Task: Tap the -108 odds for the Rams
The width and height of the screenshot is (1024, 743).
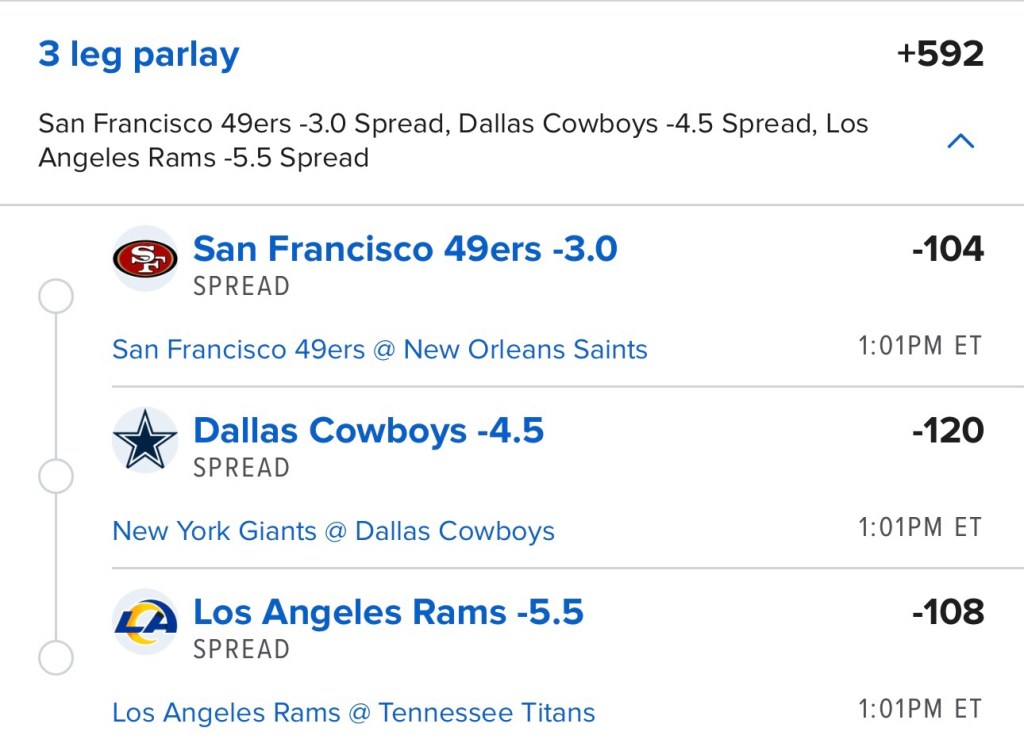Action: coord(947,612)
